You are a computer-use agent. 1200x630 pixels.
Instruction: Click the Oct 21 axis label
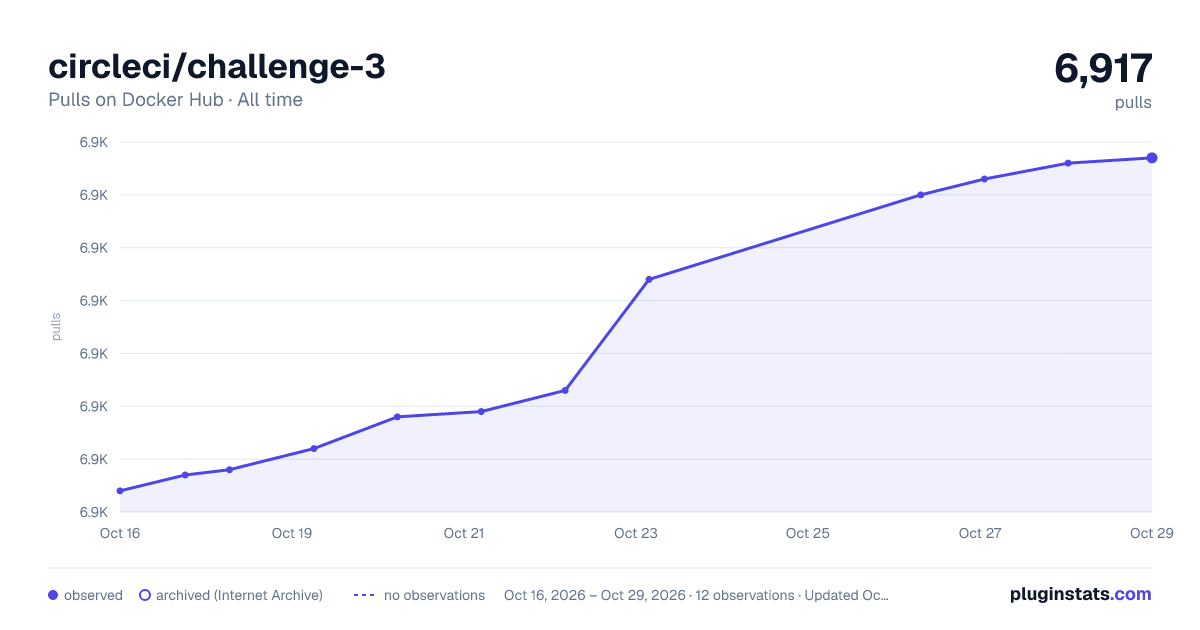point(464,533)
